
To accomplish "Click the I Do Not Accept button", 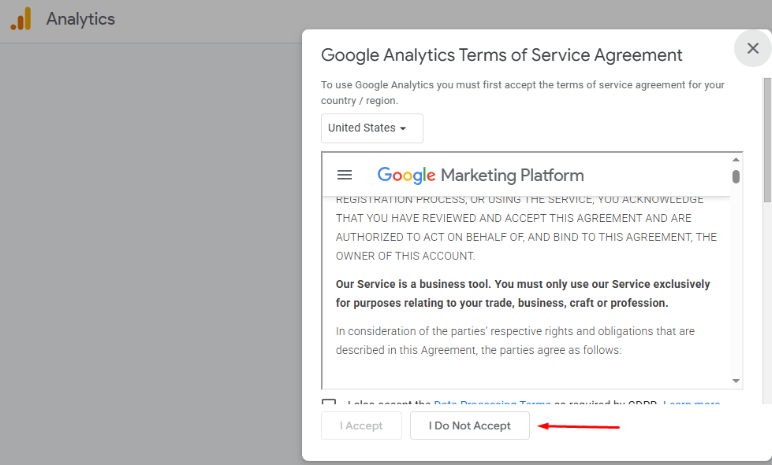I will [470, 426].
